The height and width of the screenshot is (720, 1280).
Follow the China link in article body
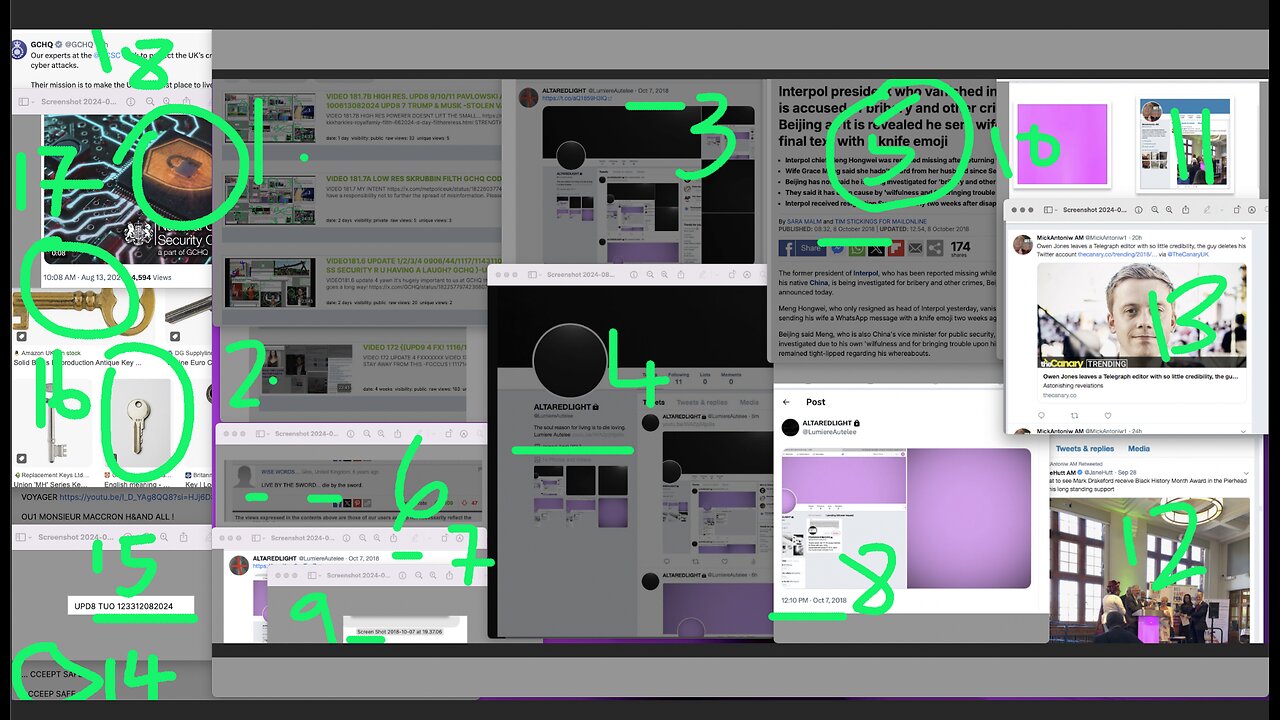tap(818, 283)
